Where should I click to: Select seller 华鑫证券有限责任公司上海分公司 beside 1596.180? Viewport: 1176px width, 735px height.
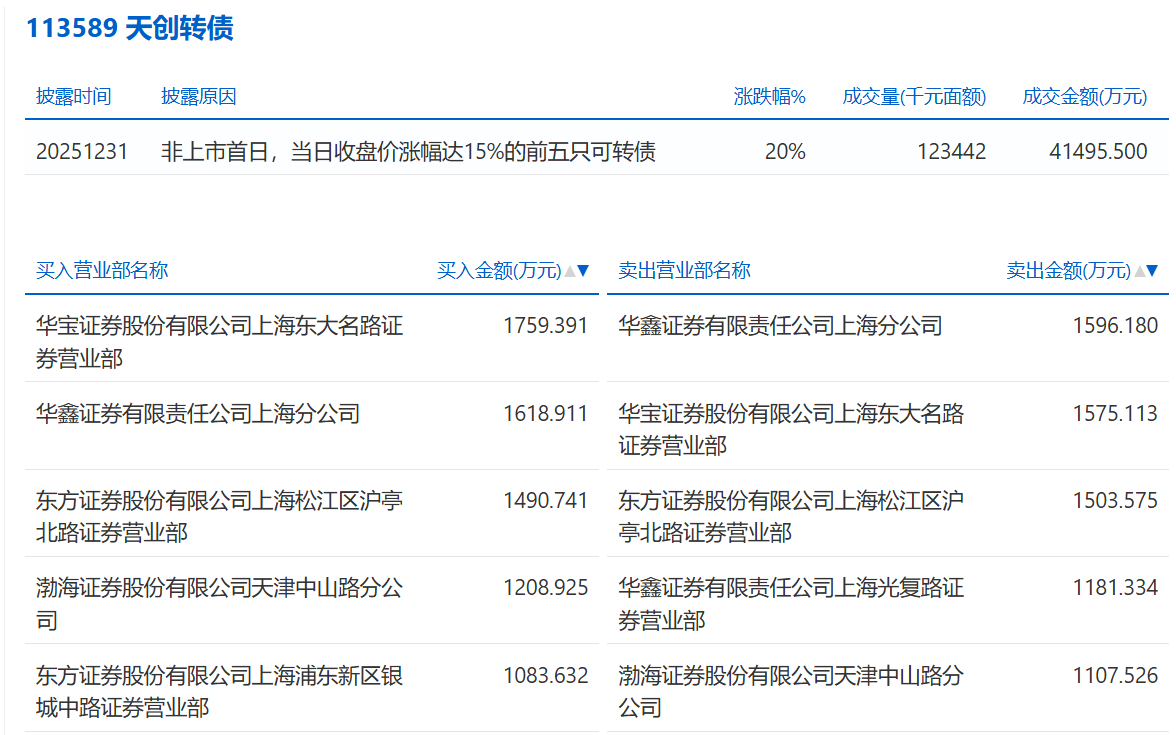(x=780, y=326)
